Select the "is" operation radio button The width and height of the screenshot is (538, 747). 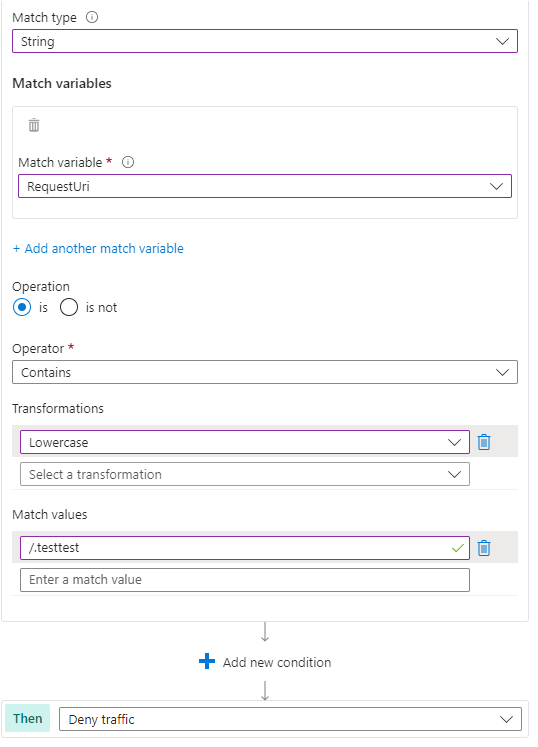[x=22, y=307]
